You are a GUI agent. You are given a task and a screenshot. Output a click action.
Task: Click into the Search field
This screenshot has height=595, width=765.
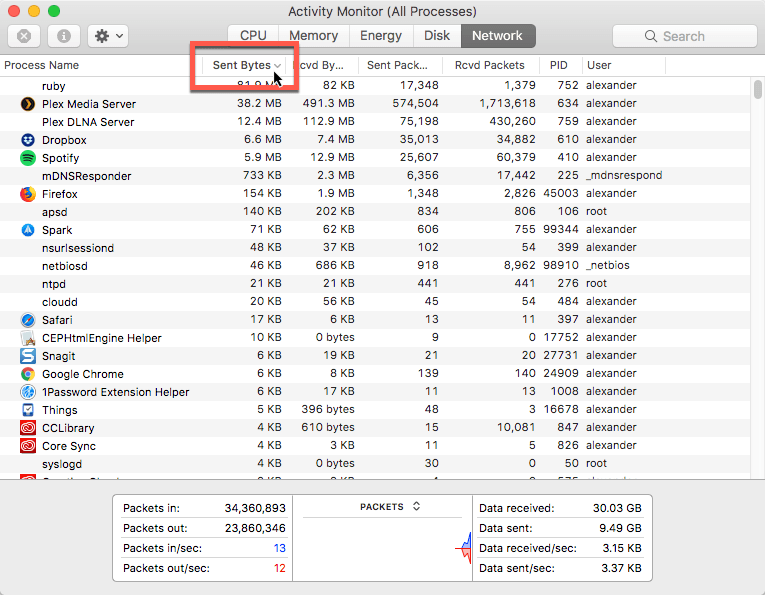click(683, 36)
